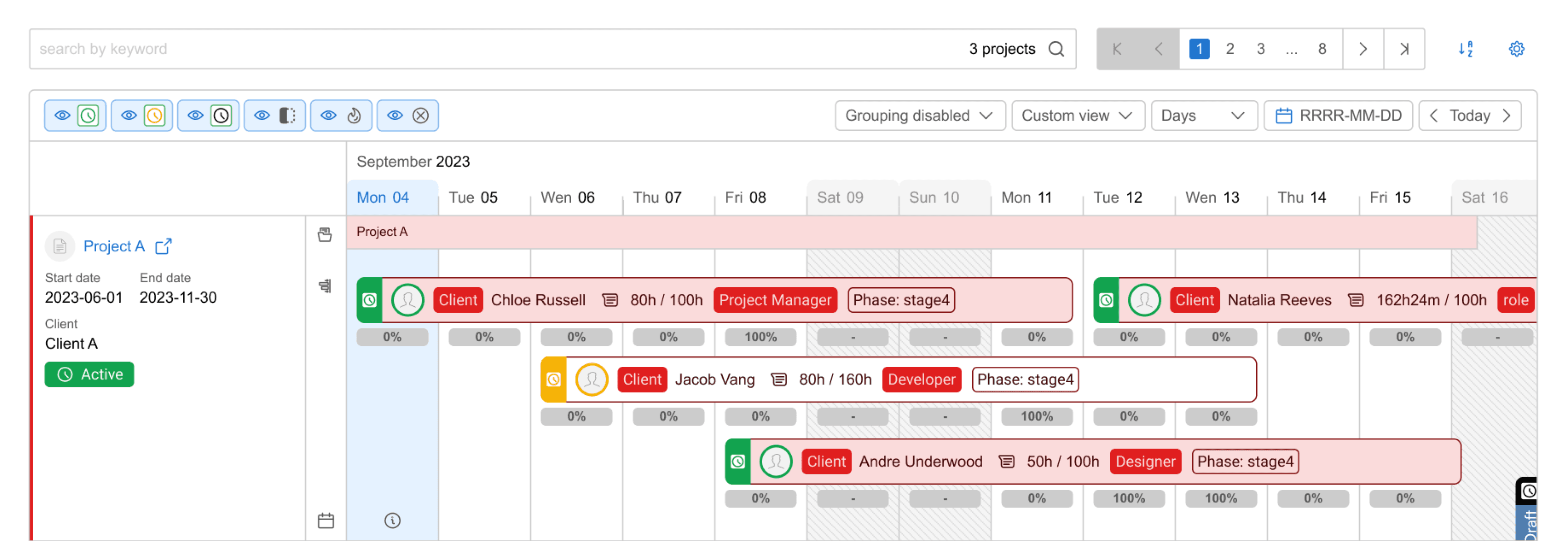Click the calendar icon in project sidebar

[x=326, y=520]
